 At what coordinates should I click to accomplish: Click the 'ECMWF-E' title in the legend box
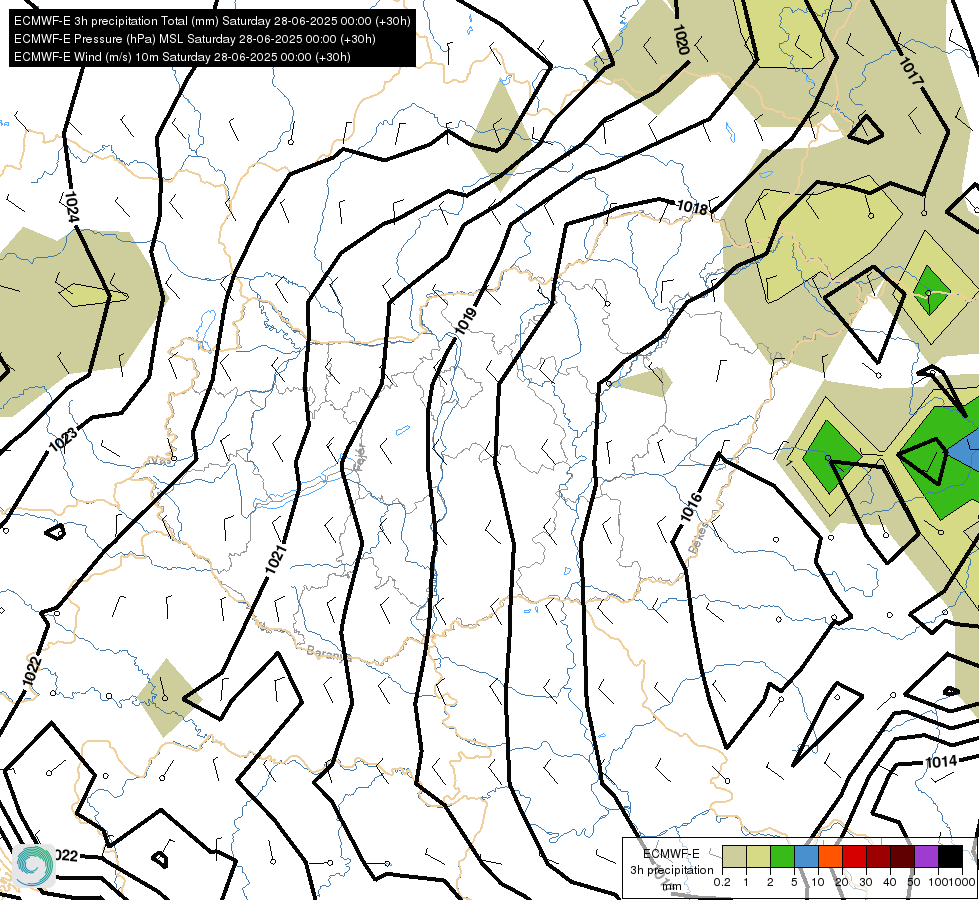tap(671, 854)
